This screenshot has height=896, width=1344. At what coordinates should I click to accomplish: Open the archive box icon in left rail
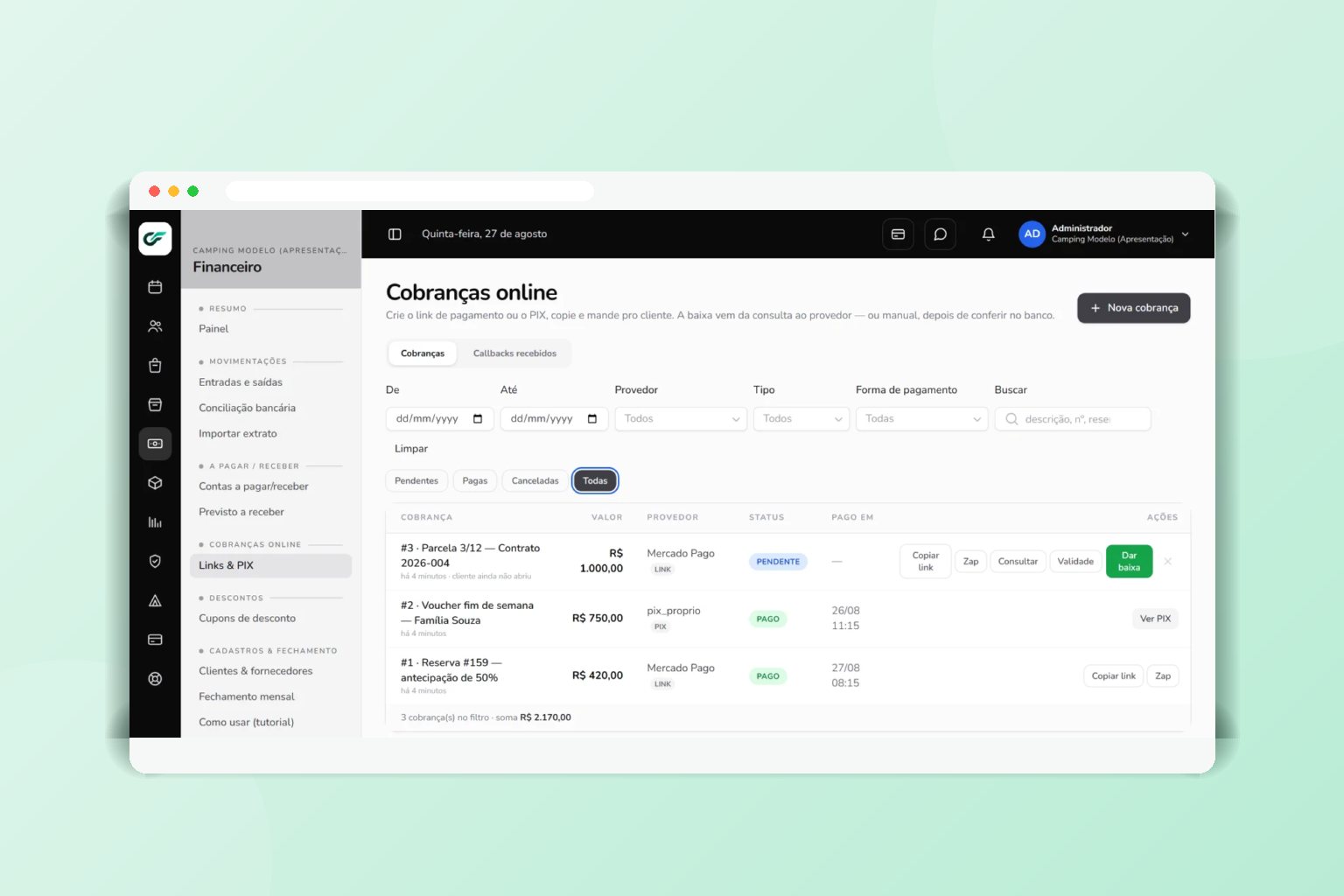(x=155, y=404)
